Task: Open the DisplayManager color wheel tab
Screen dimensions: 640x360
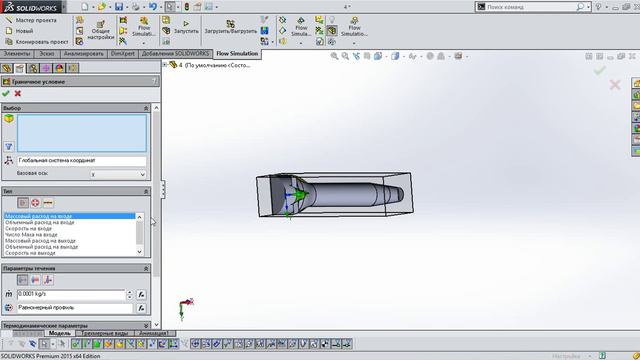Action: click(x=60, y=68)
